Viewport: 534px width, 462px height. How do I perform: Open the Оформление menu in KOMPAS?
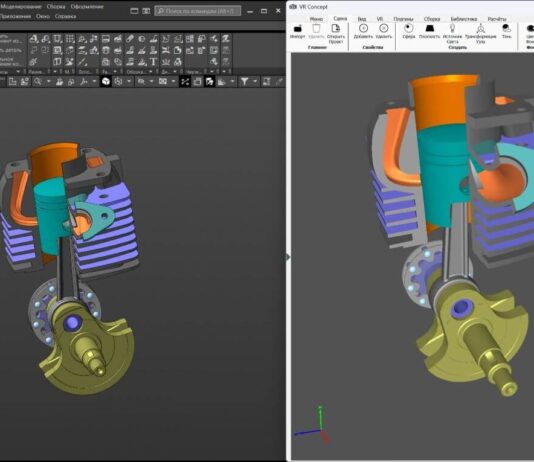pyautogui.click(x=87, y=6)
